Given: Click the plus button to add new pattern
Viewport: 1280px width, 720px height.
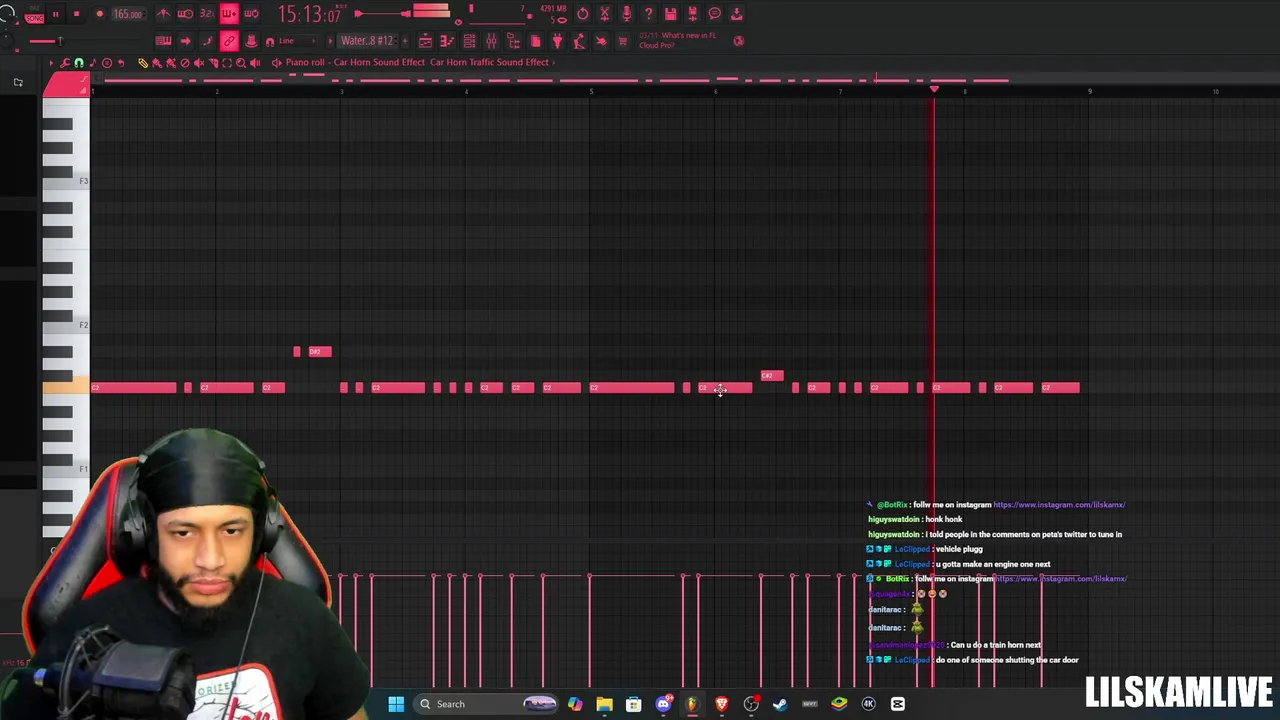Looking at the screenshot, I should point(405,41).
